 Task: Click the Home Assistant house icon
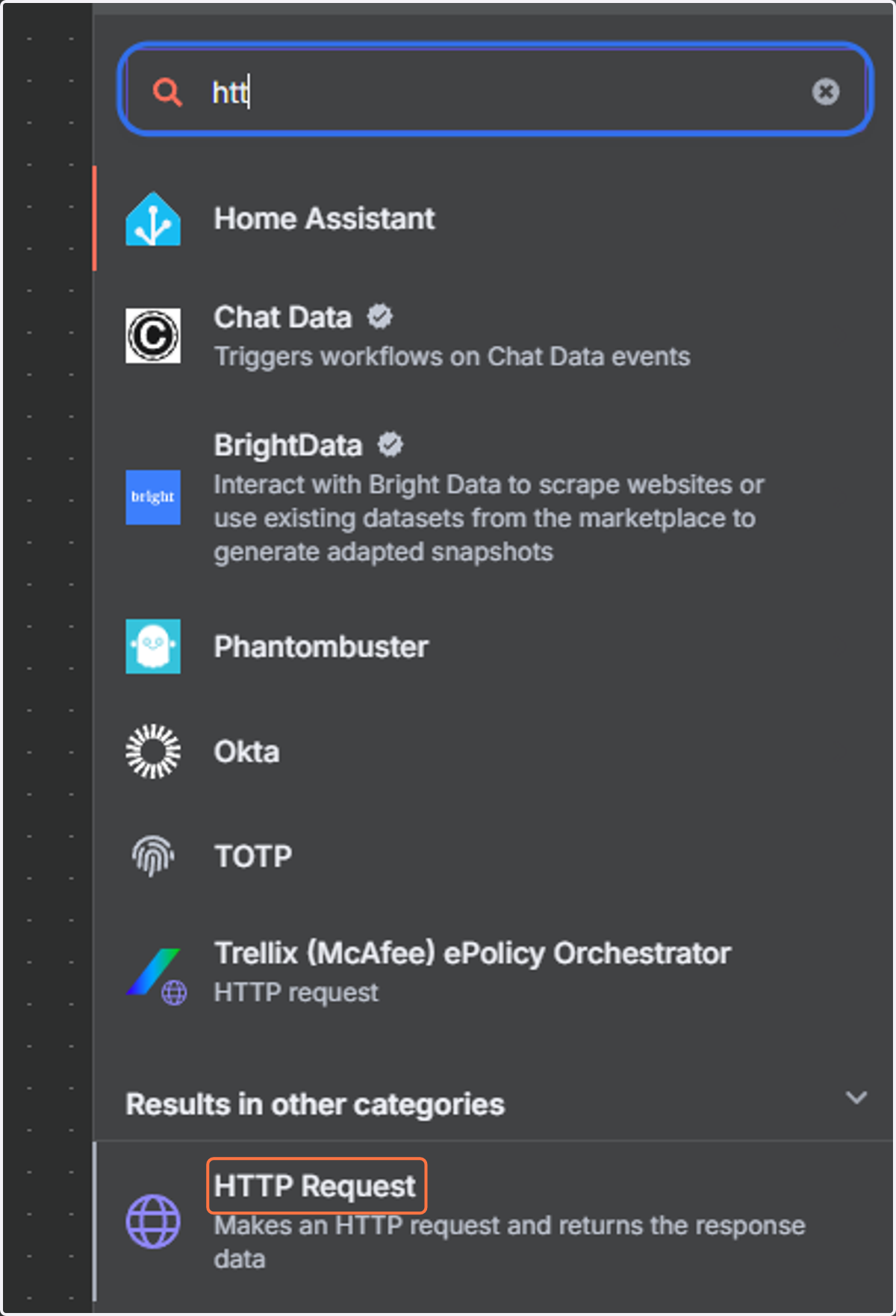[x=153, y=219]
